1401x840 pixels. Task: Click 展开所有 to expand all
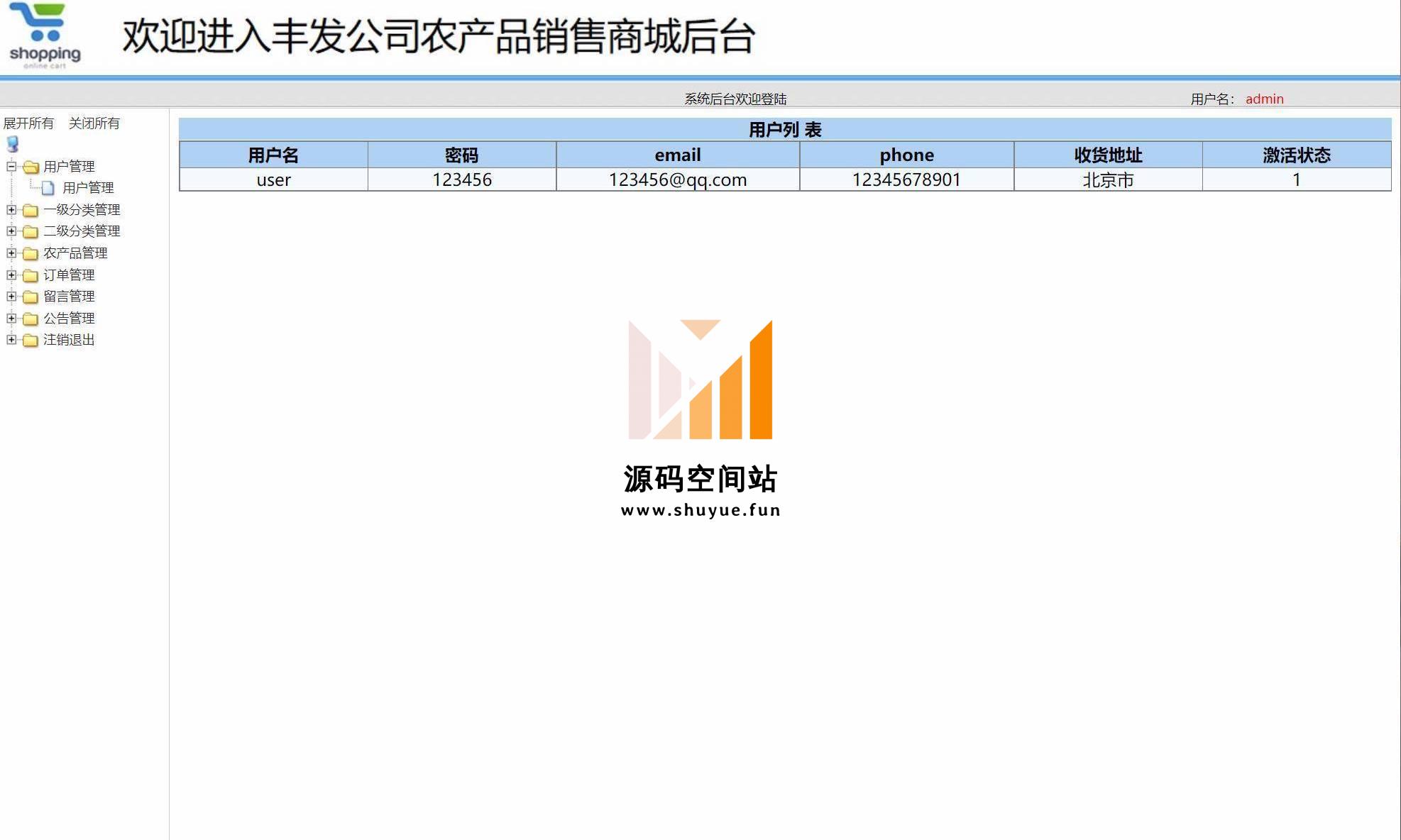tap(28, 123)
